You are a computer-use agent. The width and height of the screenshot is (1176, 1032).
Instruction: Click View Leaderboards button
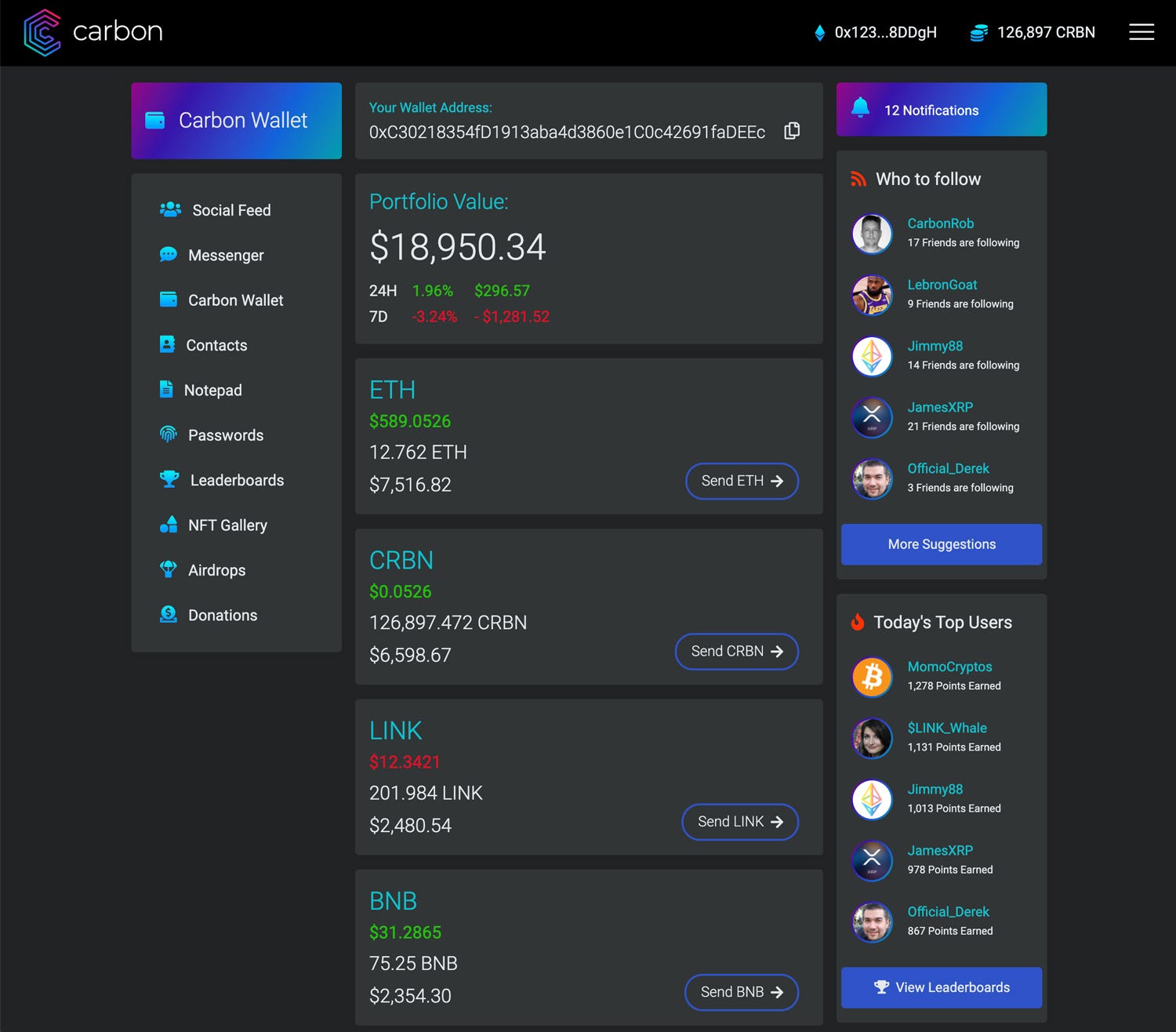tap(942, 987)
